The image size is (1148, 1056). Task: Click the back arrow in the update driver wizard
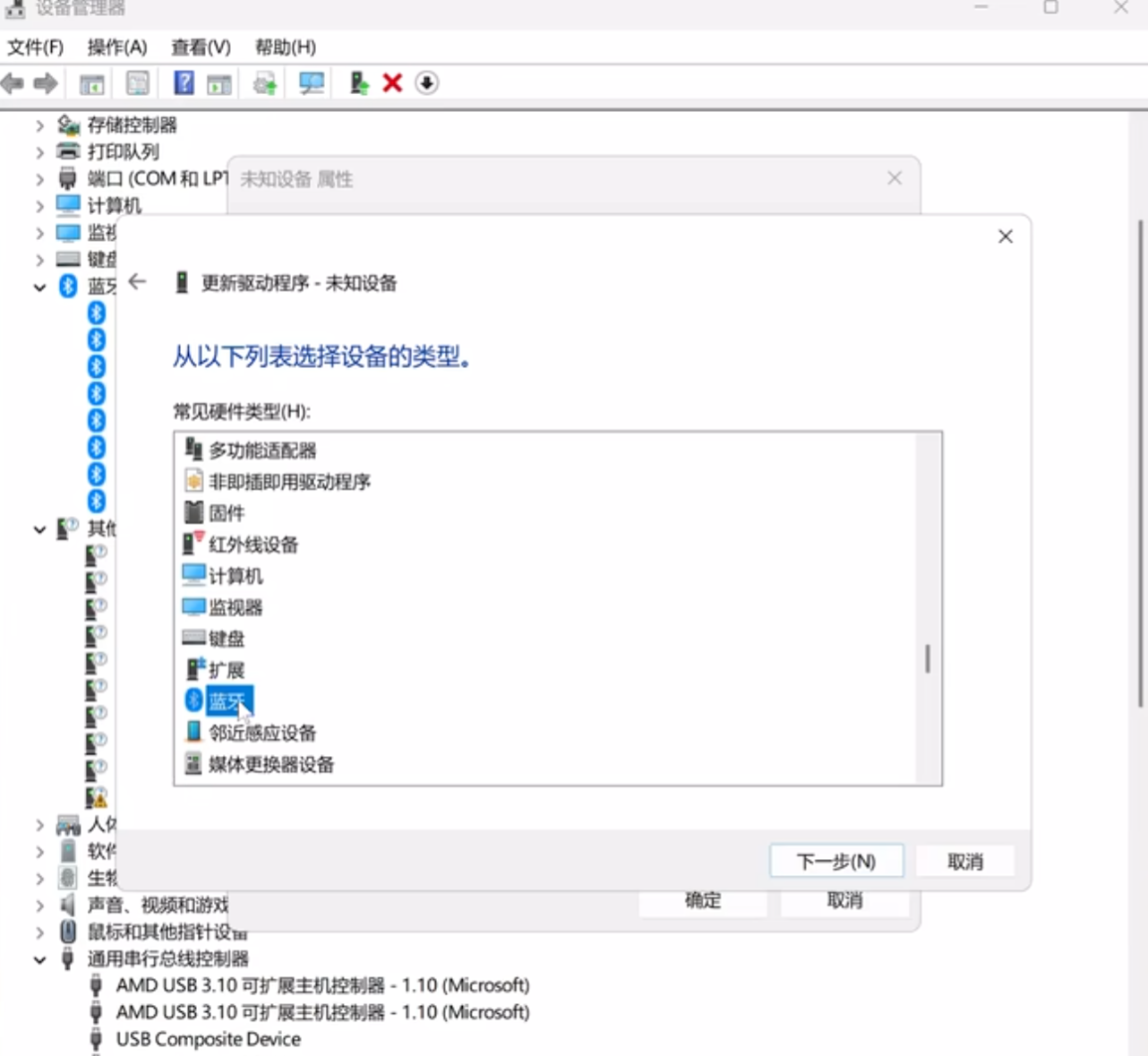pos(137,282)
